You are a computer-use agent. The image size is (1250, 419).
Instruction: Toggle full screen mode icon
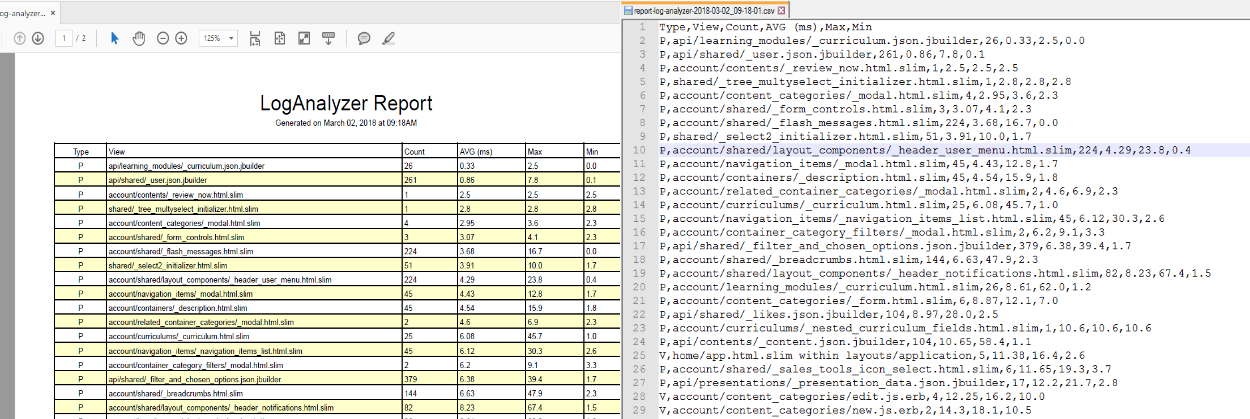coord(304,38)
